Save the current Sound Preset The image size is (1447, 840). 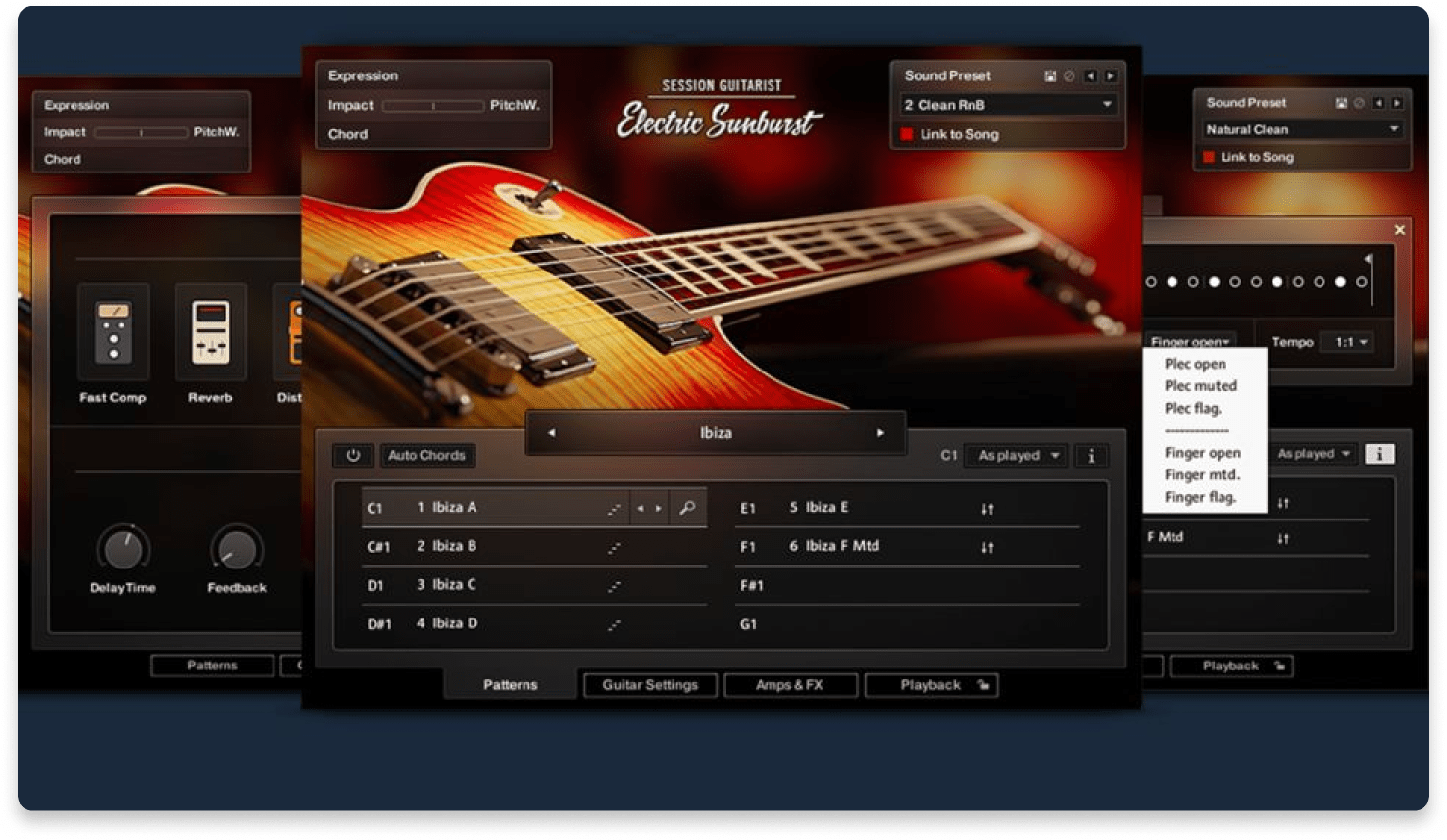tap(1050, 75)
